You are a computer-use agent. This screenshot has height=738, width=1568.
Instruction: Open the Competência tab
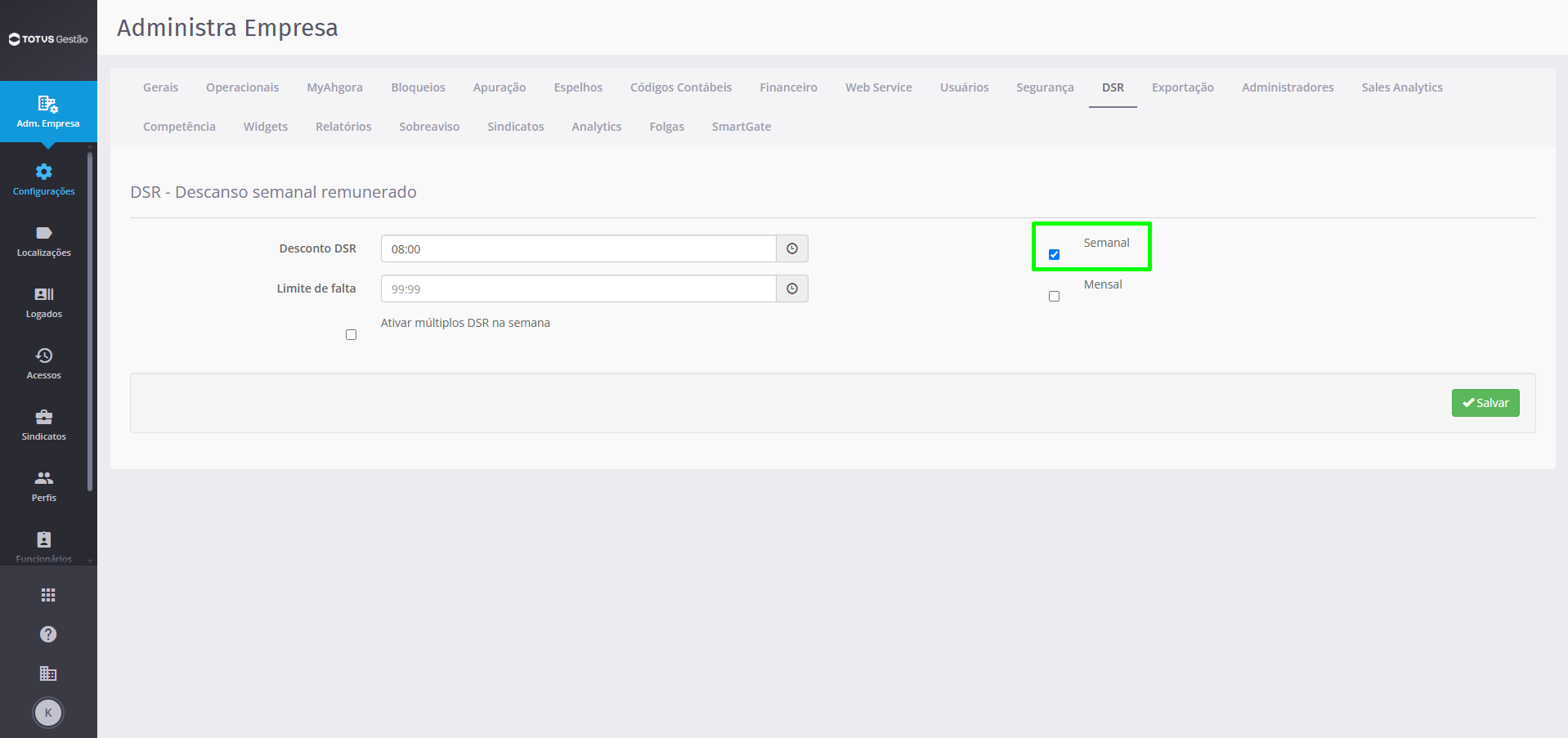pyautogui.click(x=179, y=127)
